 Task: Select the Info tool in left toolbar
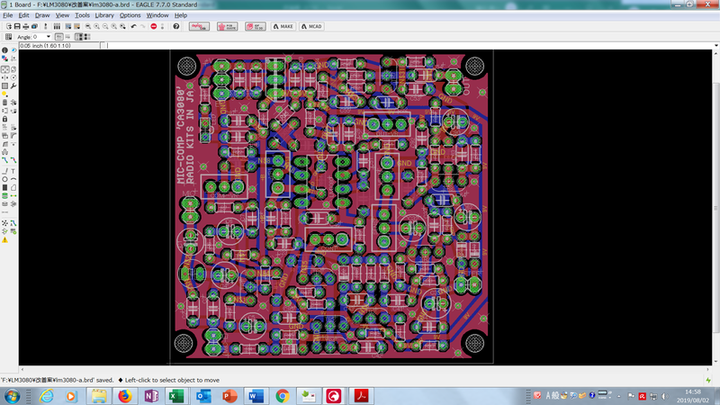[x=4, y=52]
